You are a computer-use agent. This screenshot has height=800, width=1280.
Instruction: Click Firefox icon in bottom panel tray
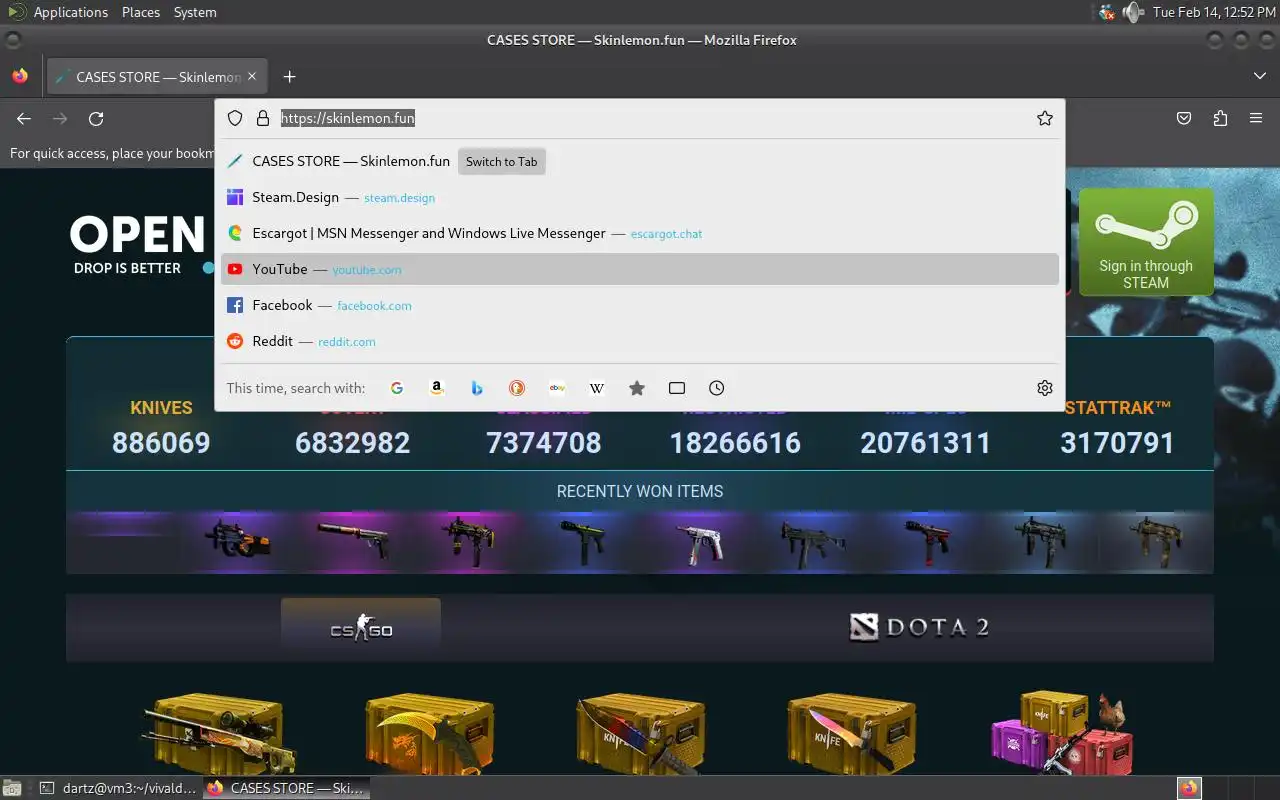pyautogui.click(x=1189, y=788)
